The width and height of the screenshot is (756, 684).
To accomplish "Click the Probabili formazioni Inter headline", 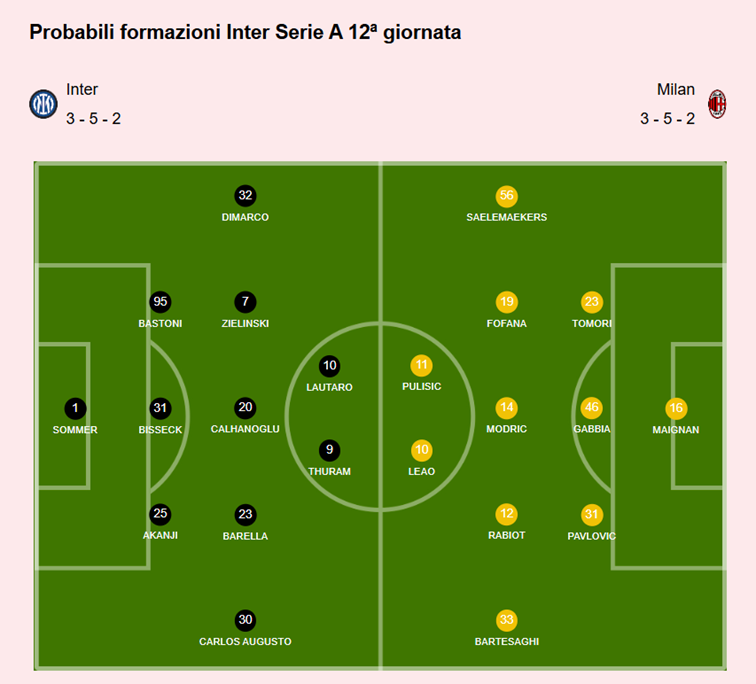I will pyautogui.click(x=245, y=32).
